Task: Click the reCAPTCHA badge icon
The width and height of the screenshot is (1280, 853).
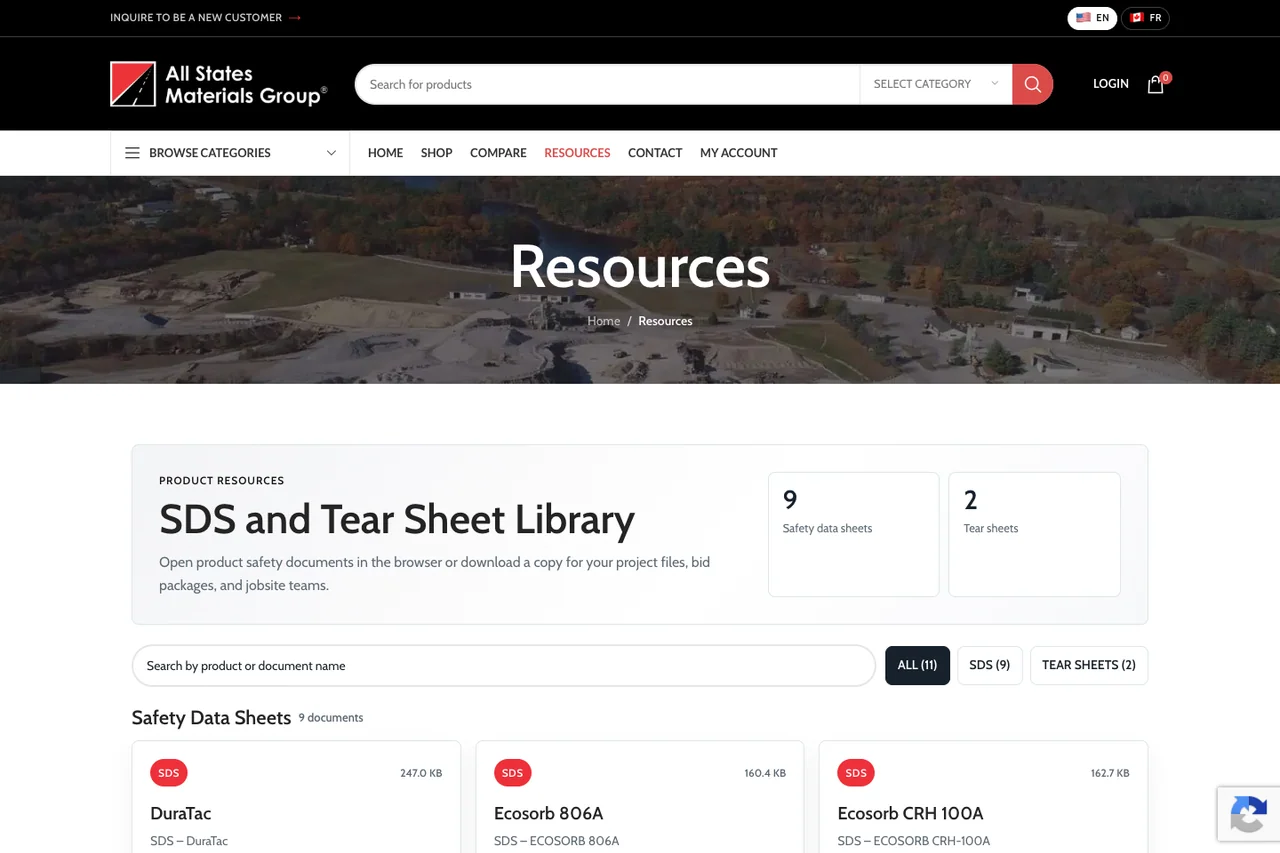Action: coord(1248,813)
